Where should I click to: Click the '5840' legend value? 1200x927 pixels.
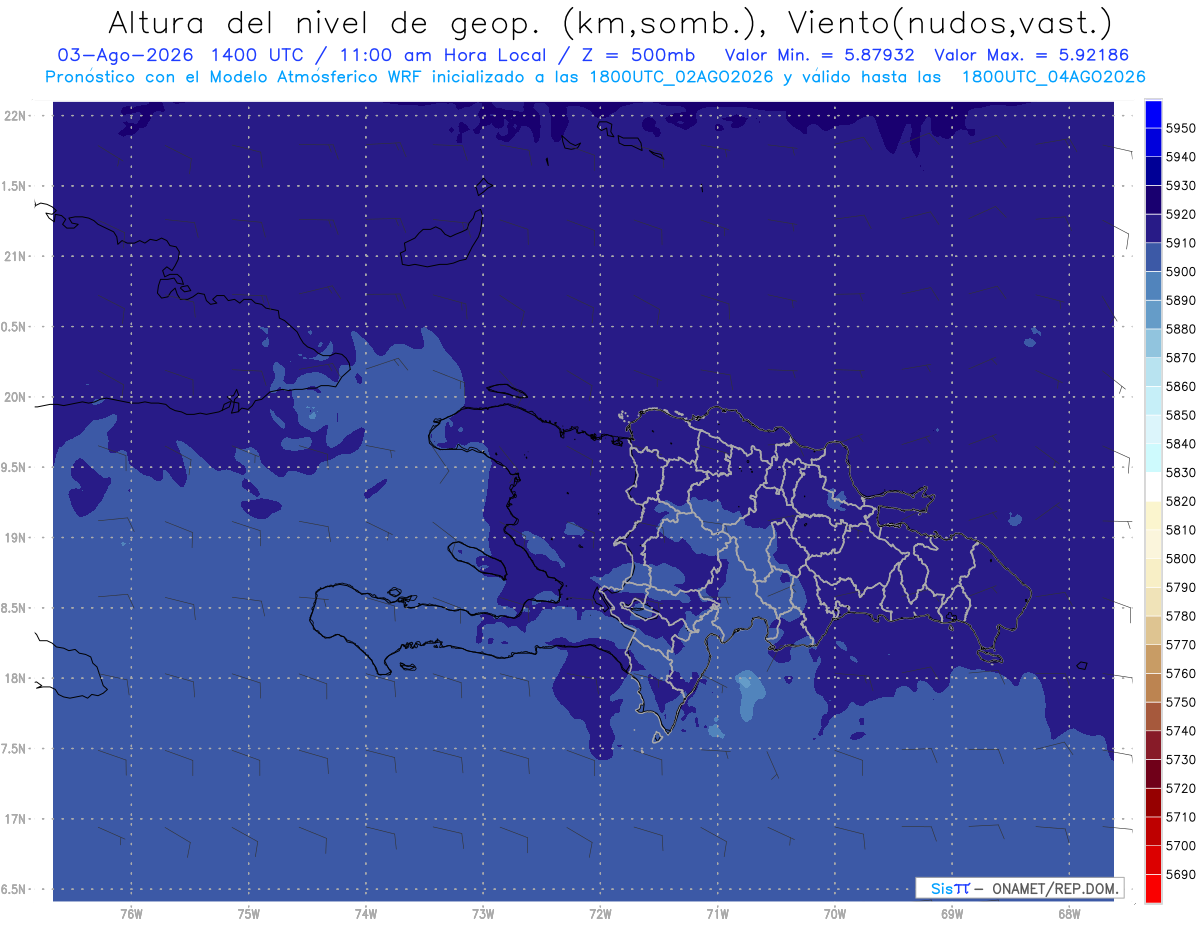[x=1181, y=444]
